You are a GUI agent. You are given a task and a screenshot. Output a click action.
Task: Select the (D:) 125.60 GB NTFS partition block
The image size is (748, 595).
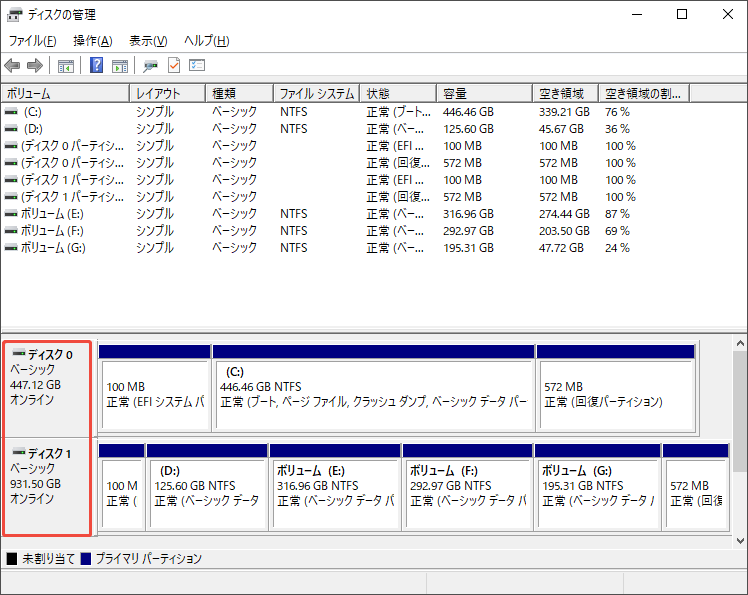207,487
